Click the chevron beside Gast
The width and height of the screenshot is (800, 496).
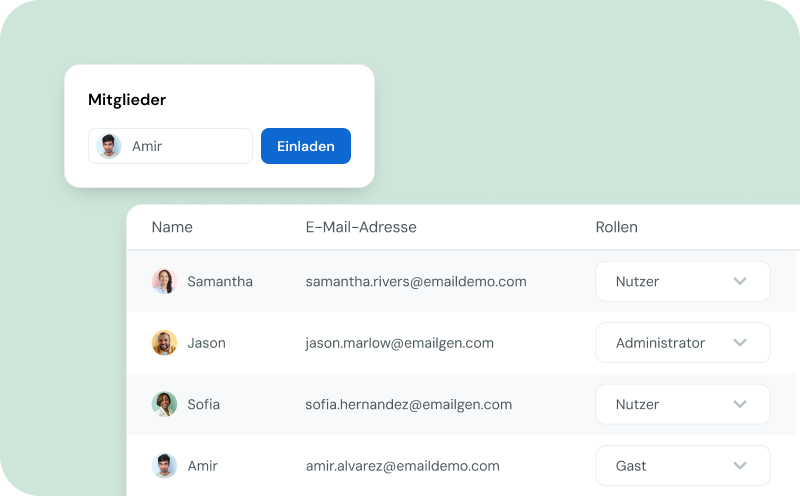[740, 465]
